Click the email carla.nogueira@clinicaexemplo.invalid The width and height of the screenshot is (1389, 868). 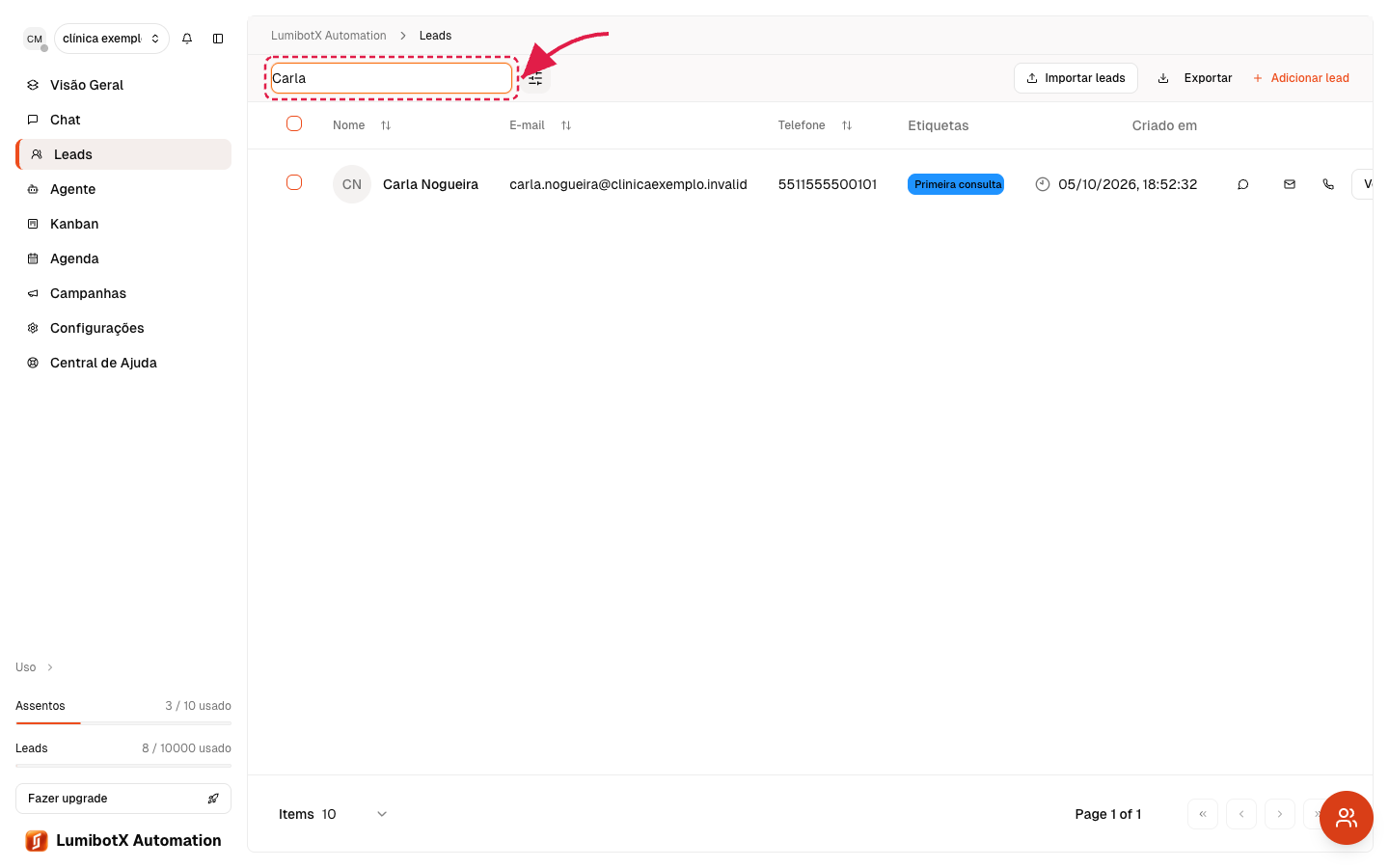[x=628, y=184]
